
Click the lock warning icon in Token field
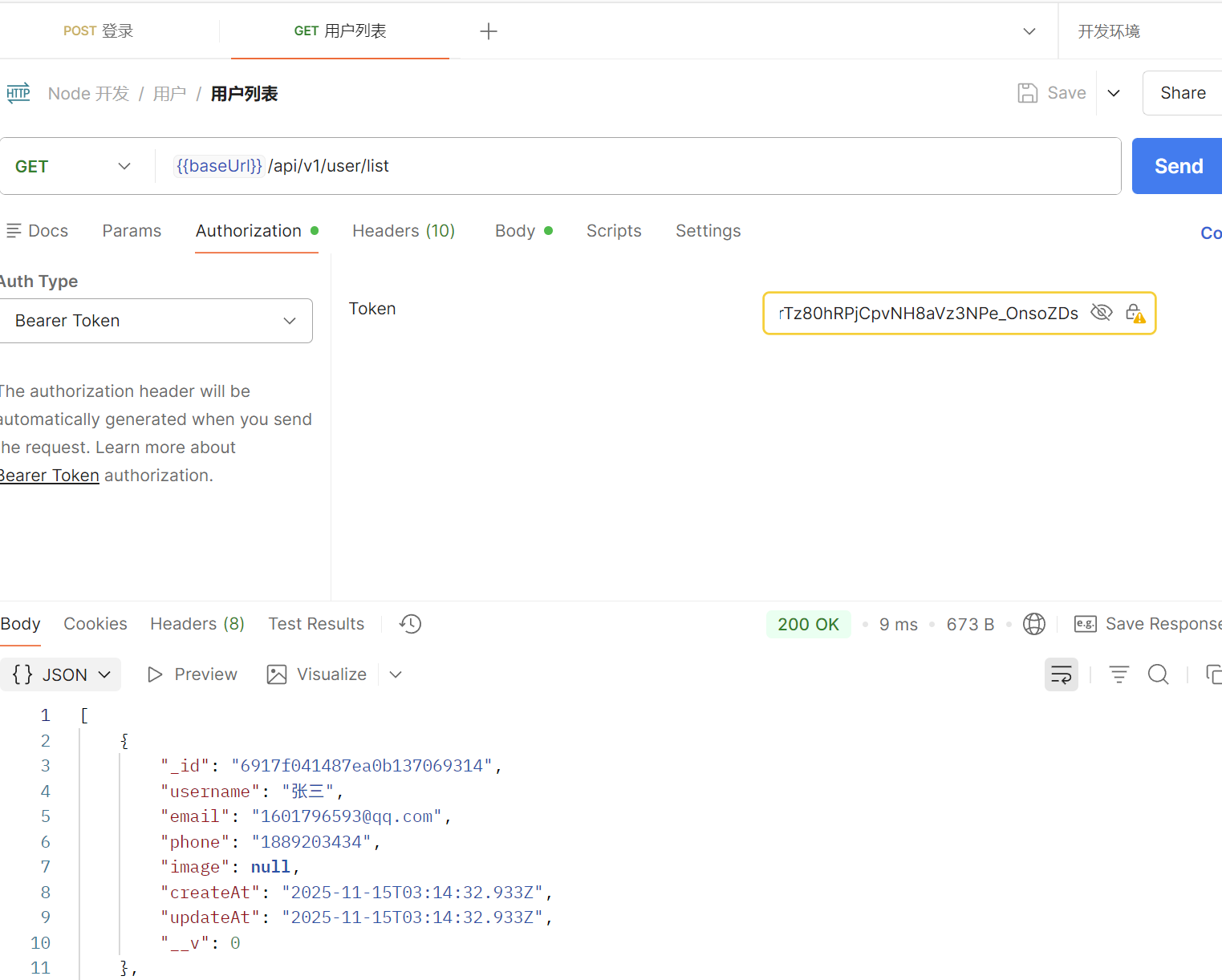tap(1135, 313)
